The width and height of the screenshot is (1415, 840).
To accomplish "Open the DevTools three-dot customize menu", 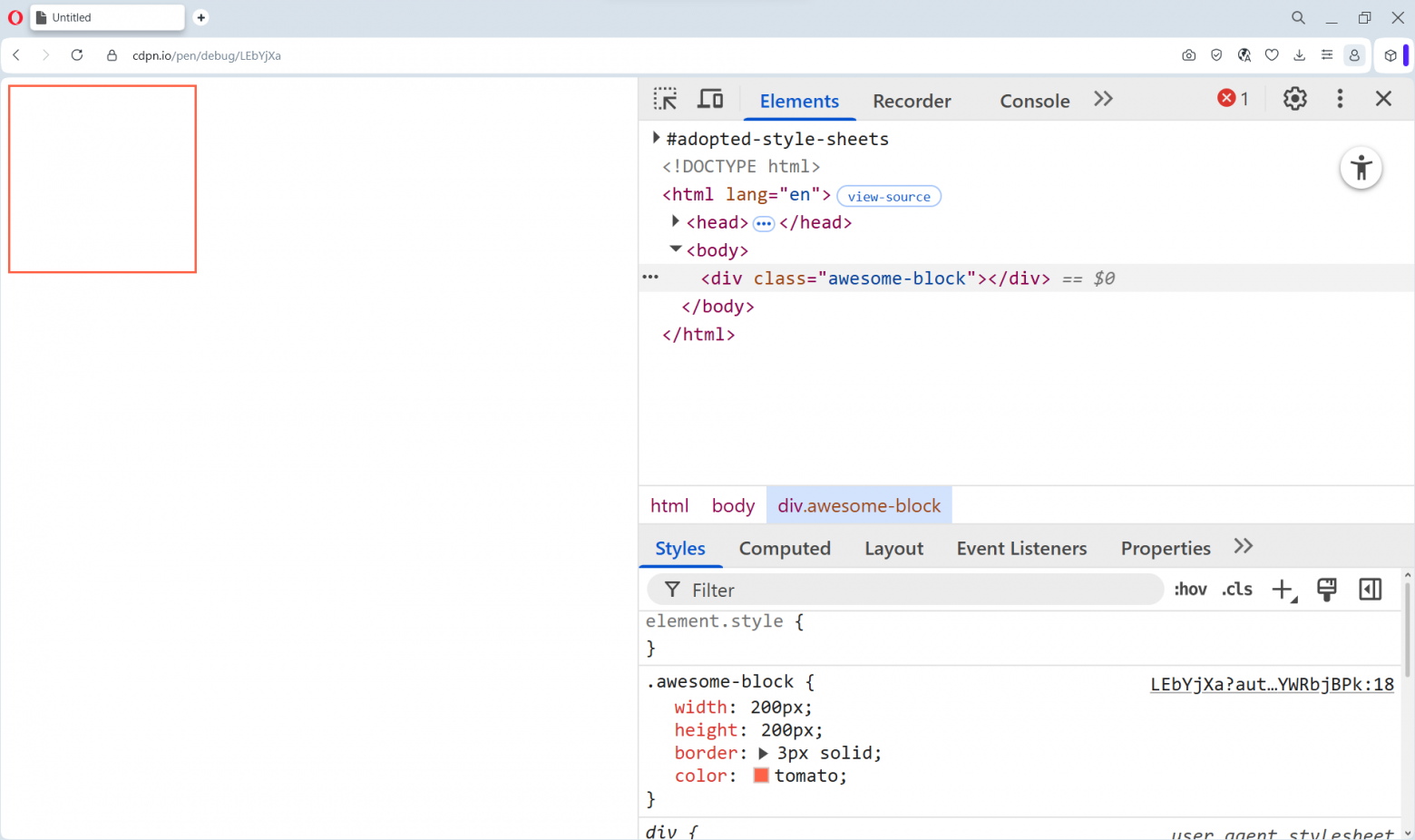I will pos(1340,98).
